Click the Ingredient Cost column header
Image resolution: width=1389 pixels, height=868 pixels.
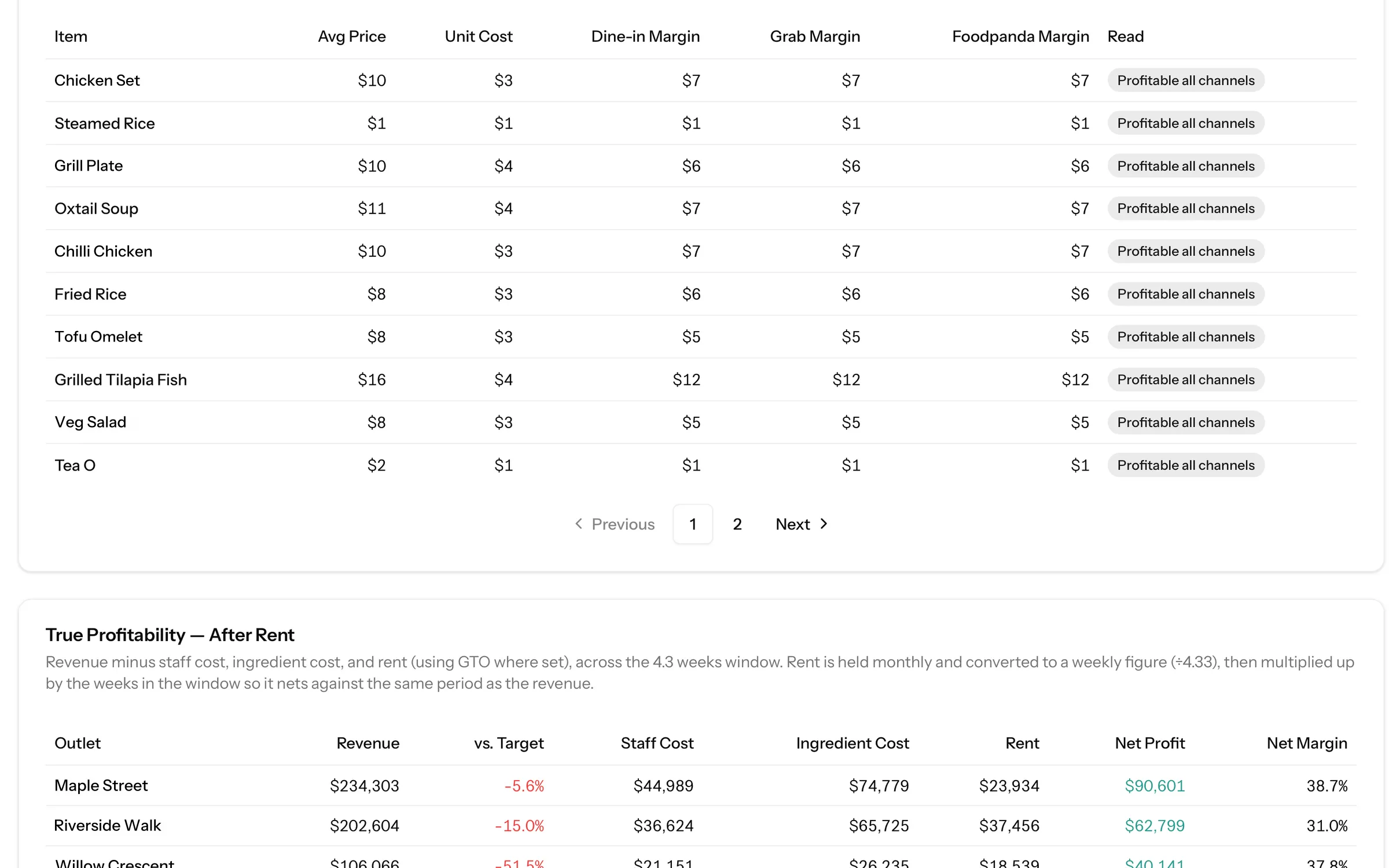(852, 743)
